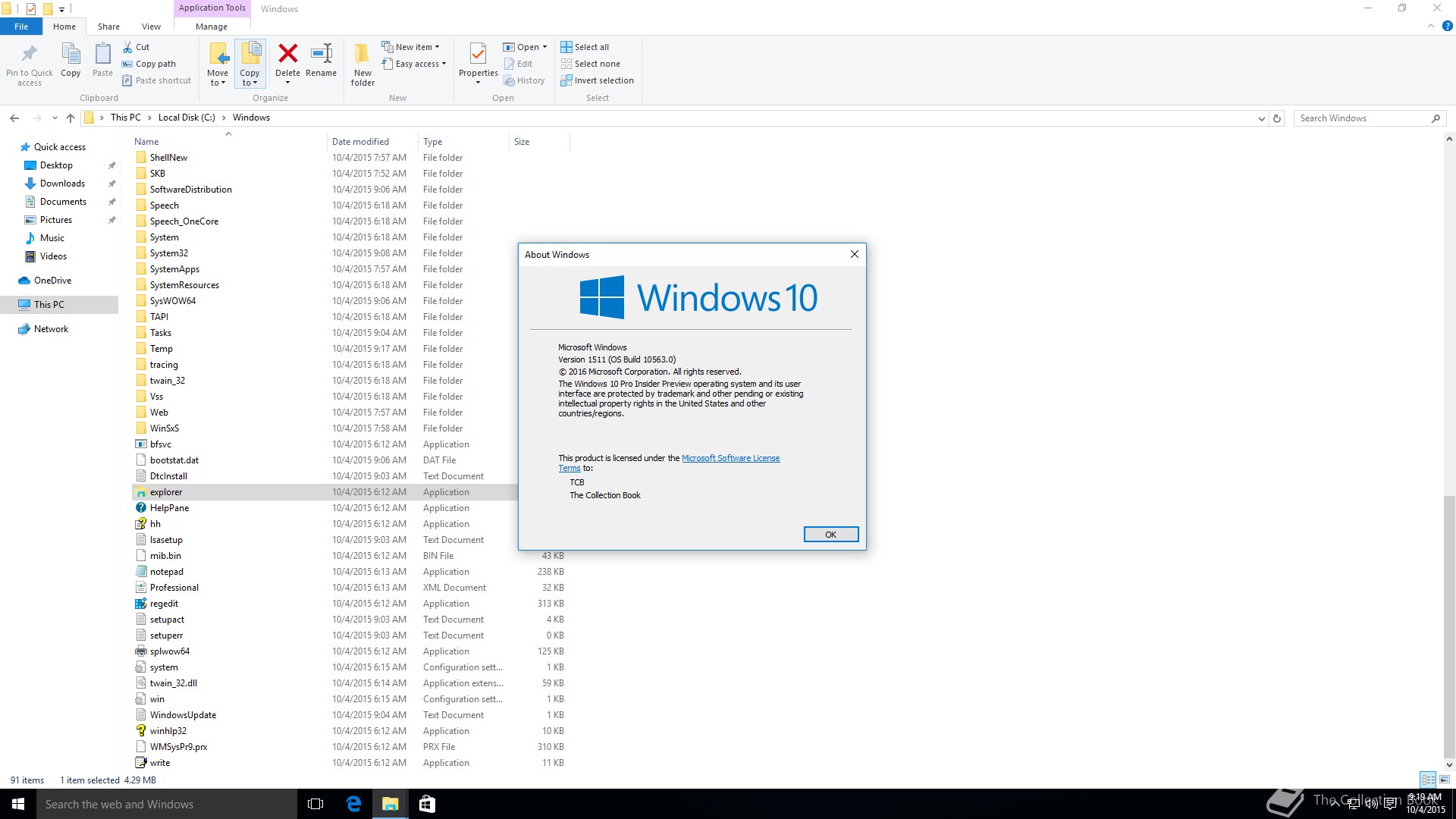Open Quick Access Toolbar customize dropdown
Viewport: 1456px width, 819px height.
click(61, 9)
